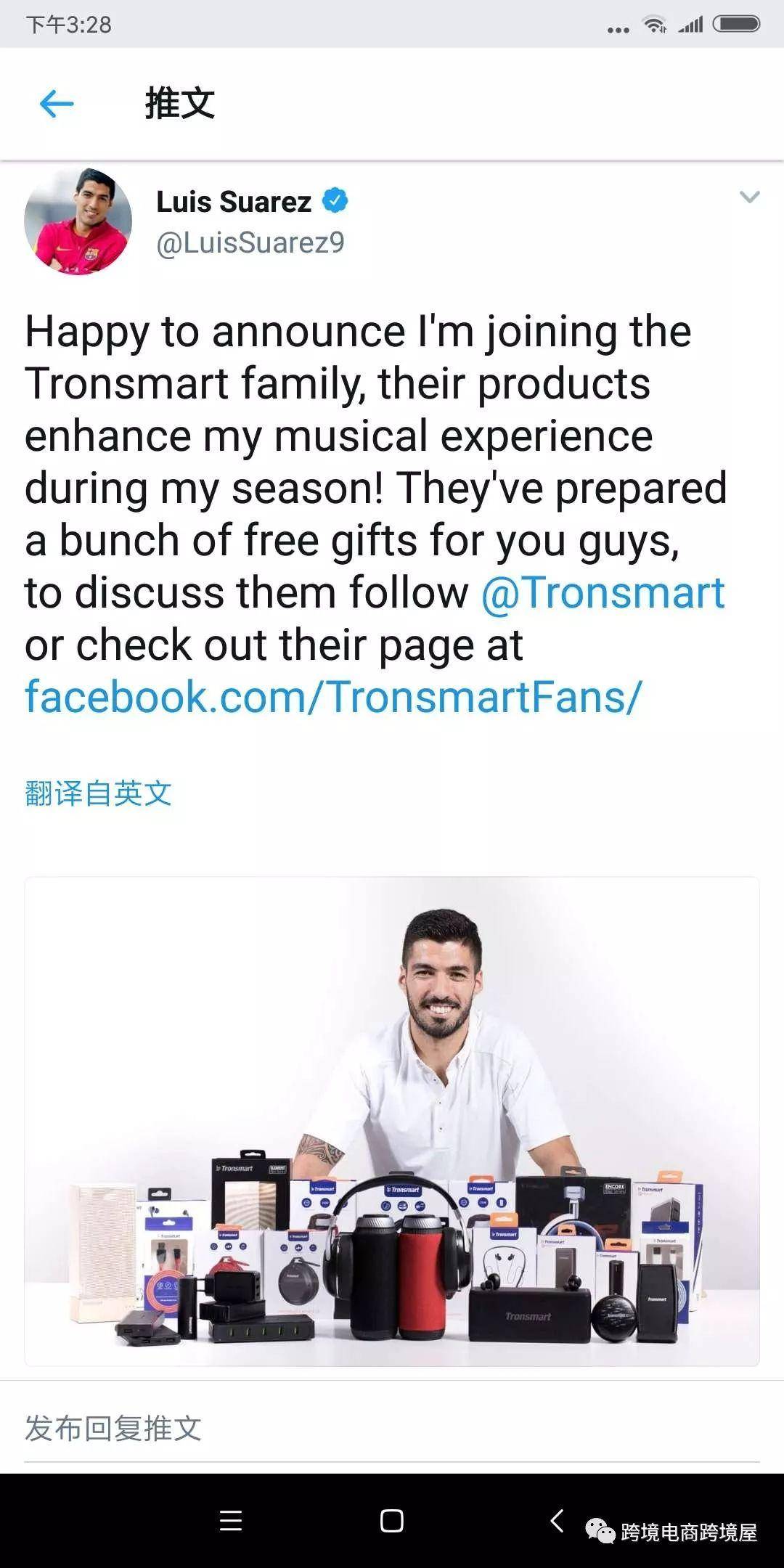Tap the battery indicator icon
This screenshot has height=1568, width=784.
pos(736,25)
